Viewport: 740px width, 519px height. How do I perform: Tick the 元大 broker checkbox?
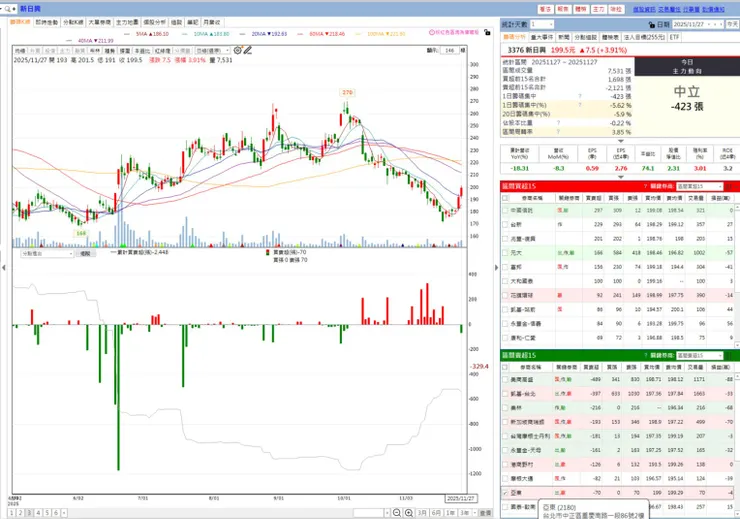coord(505,253)
